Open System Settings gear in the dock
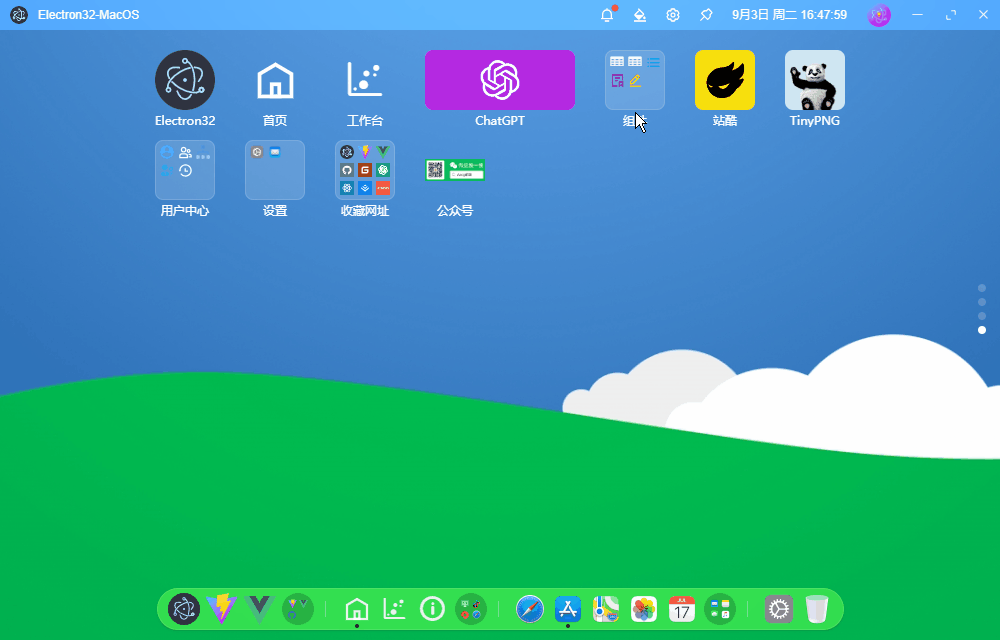Viewport: 1000px width, 640px height. tap(779, 609)
